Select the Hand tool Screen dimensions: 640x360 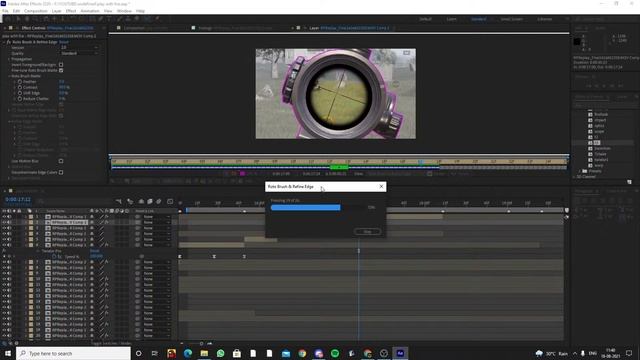27,19
